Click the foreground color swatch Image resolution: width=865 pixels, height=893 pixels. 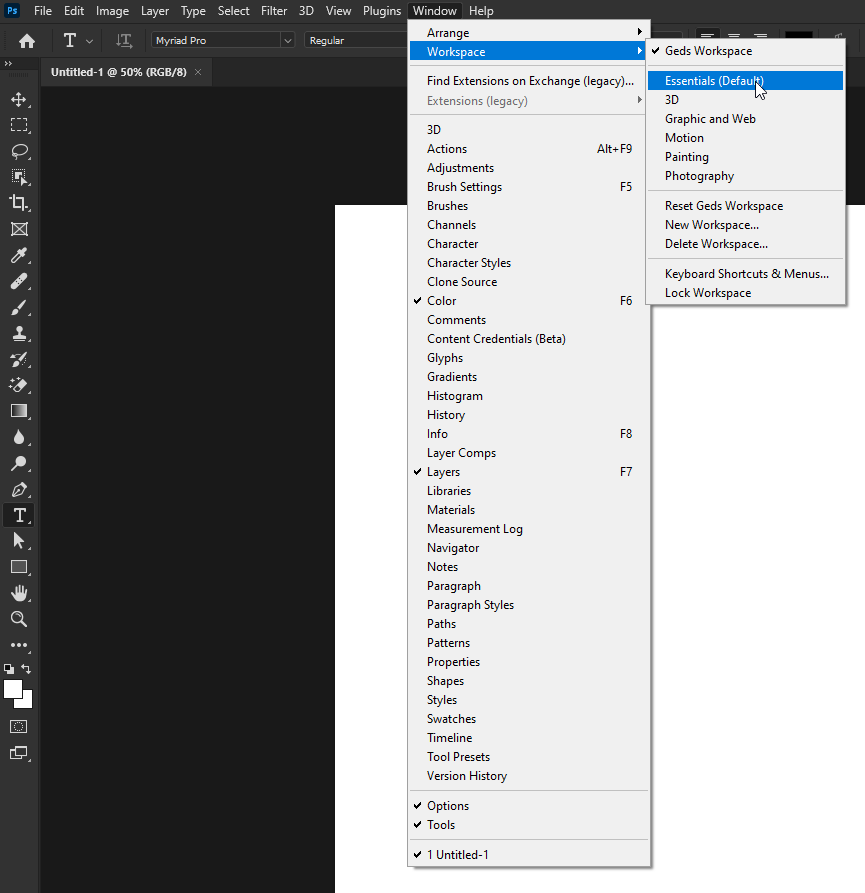coord(12,689)
